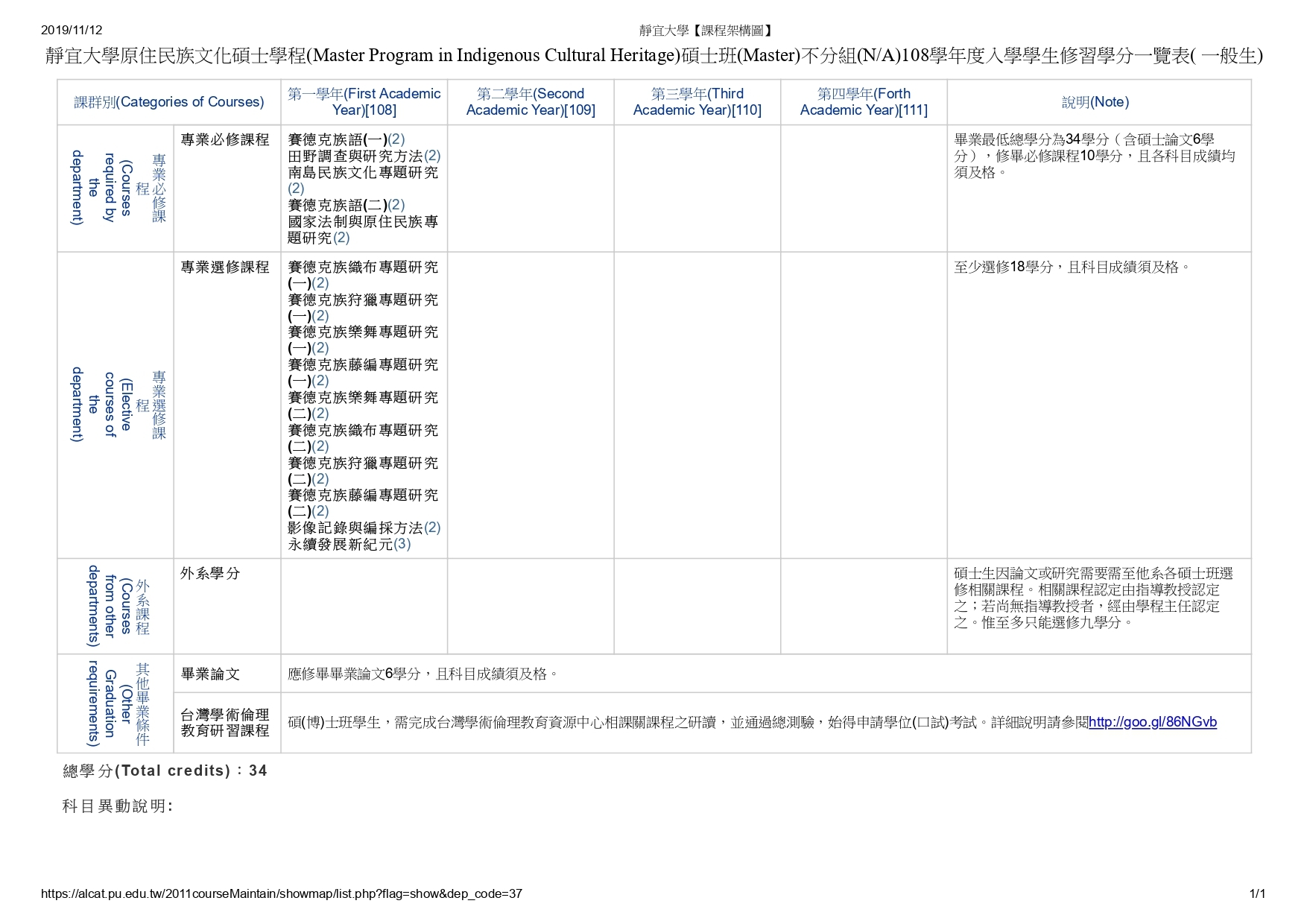The image size is (1307, 924).
Task: Click the course 賽德克族狩獵專題研究(二)
Action: click(x=363, y=471)
